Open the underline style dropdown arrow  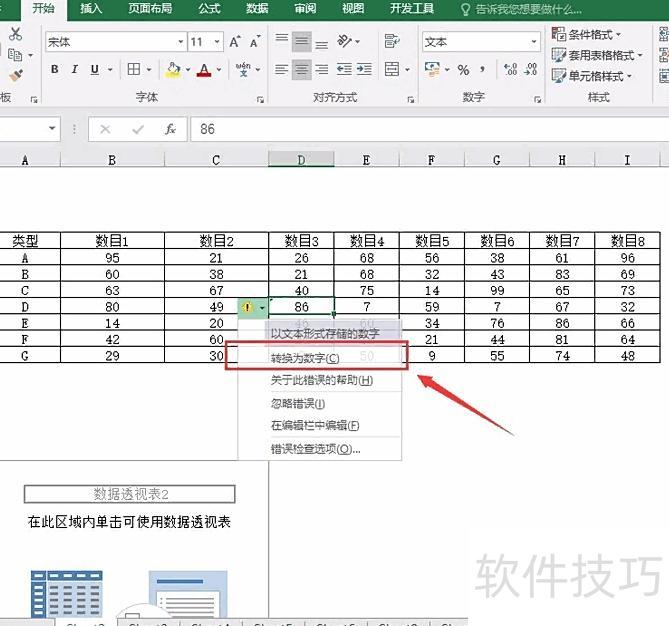pyautogui.click(x=110, y=69)
